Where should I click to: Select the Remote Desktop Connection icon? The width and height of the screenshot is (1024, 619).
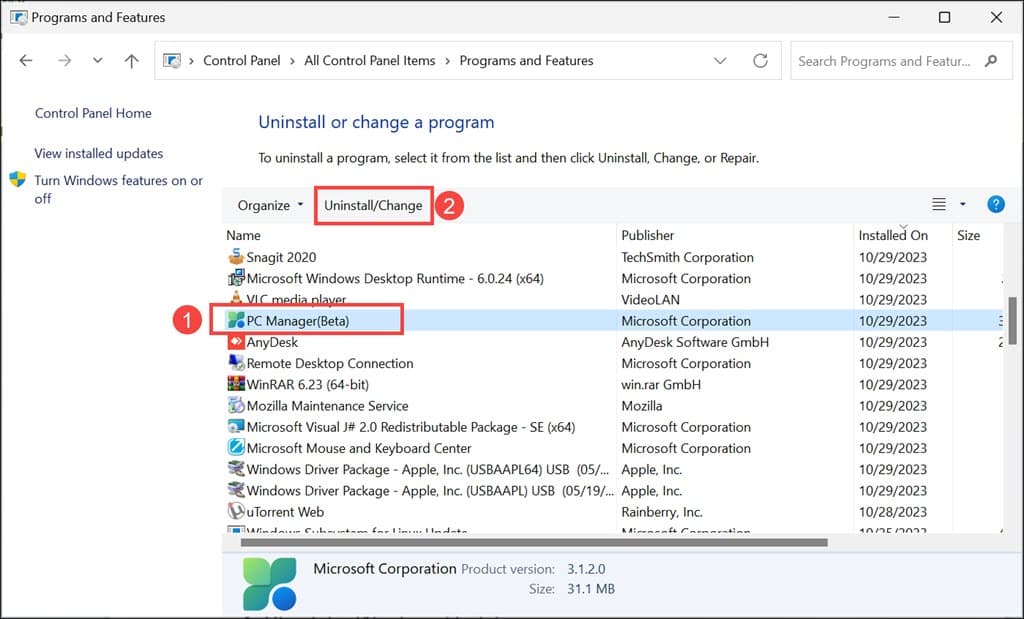236,363
